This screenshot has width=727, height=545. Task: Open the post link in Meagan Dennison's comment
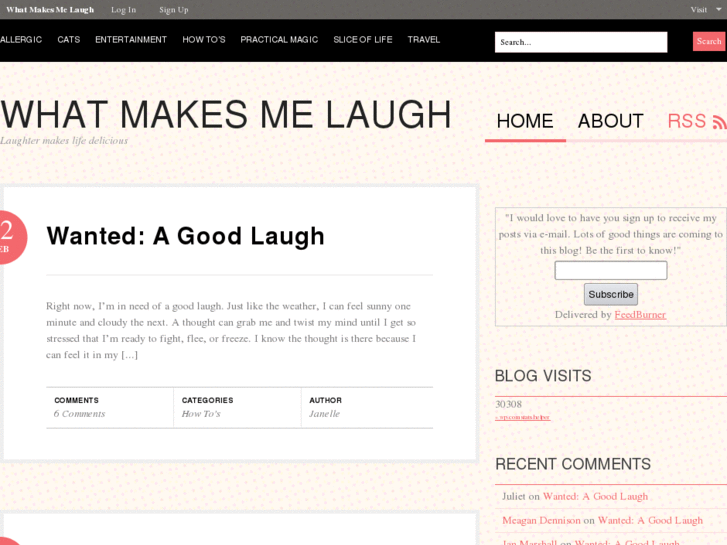650,521
